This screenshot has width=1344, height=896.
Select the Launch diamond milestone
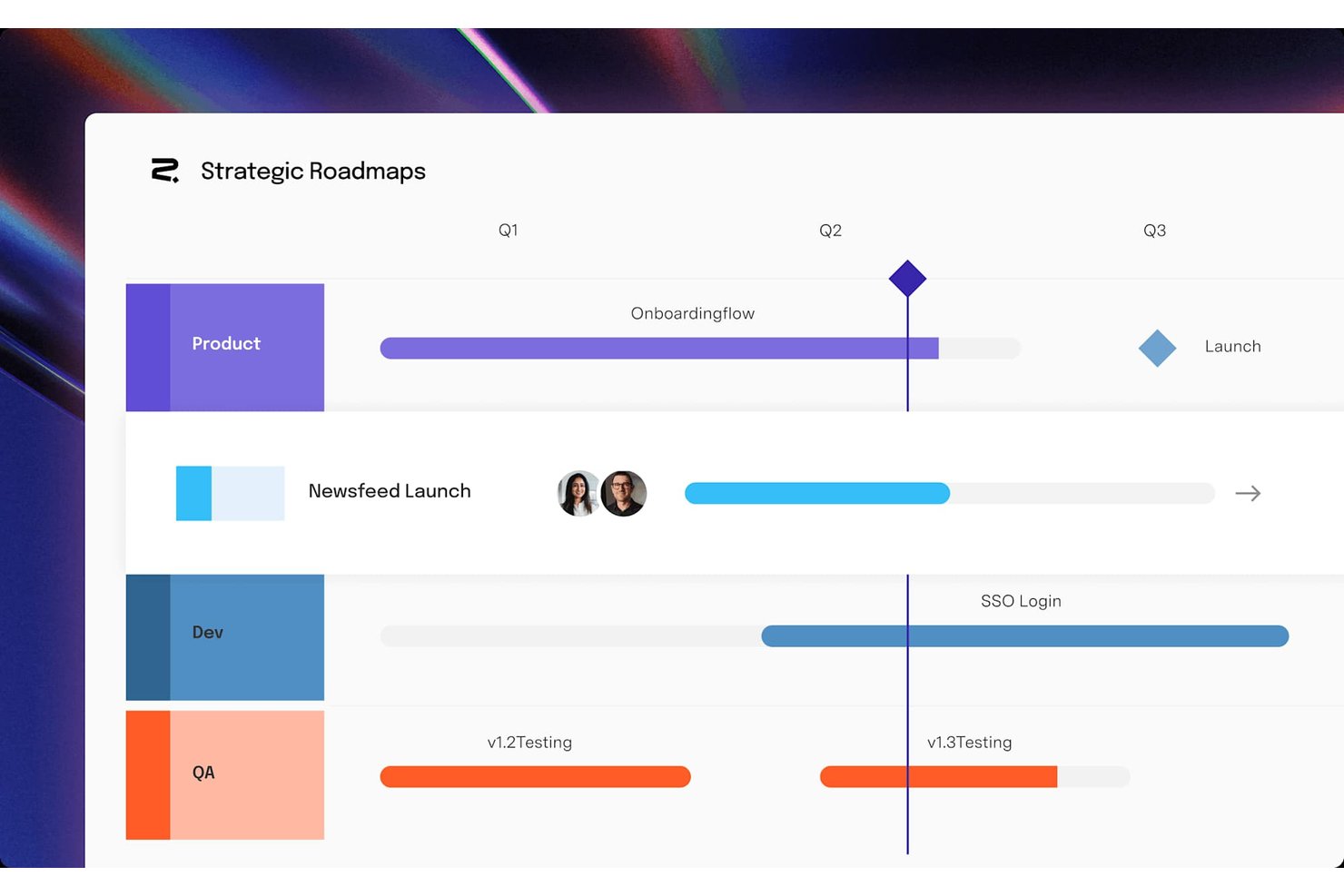point(1157,348)
